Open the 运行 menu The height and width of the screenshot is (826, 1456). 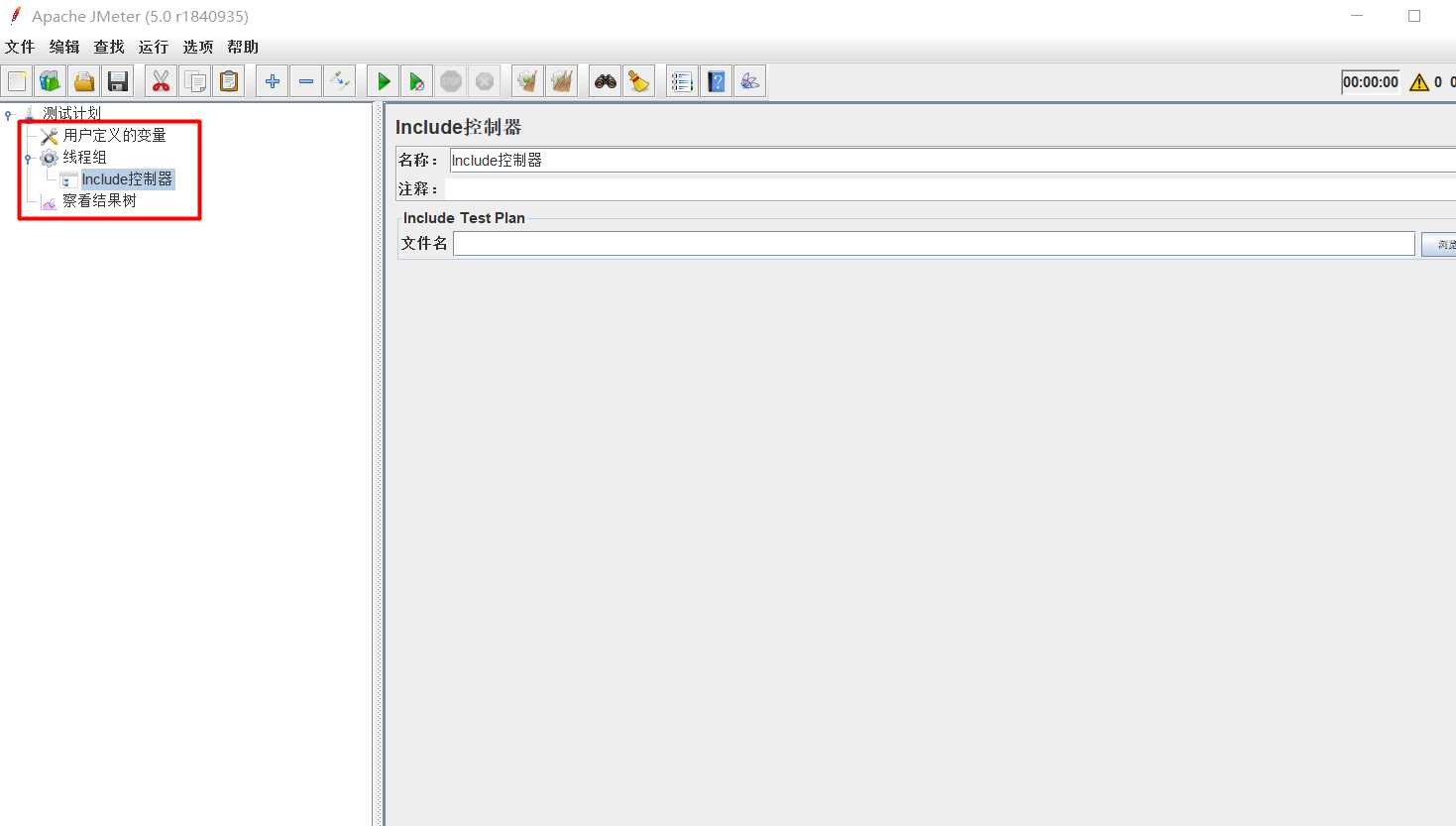tap(154, 47)
